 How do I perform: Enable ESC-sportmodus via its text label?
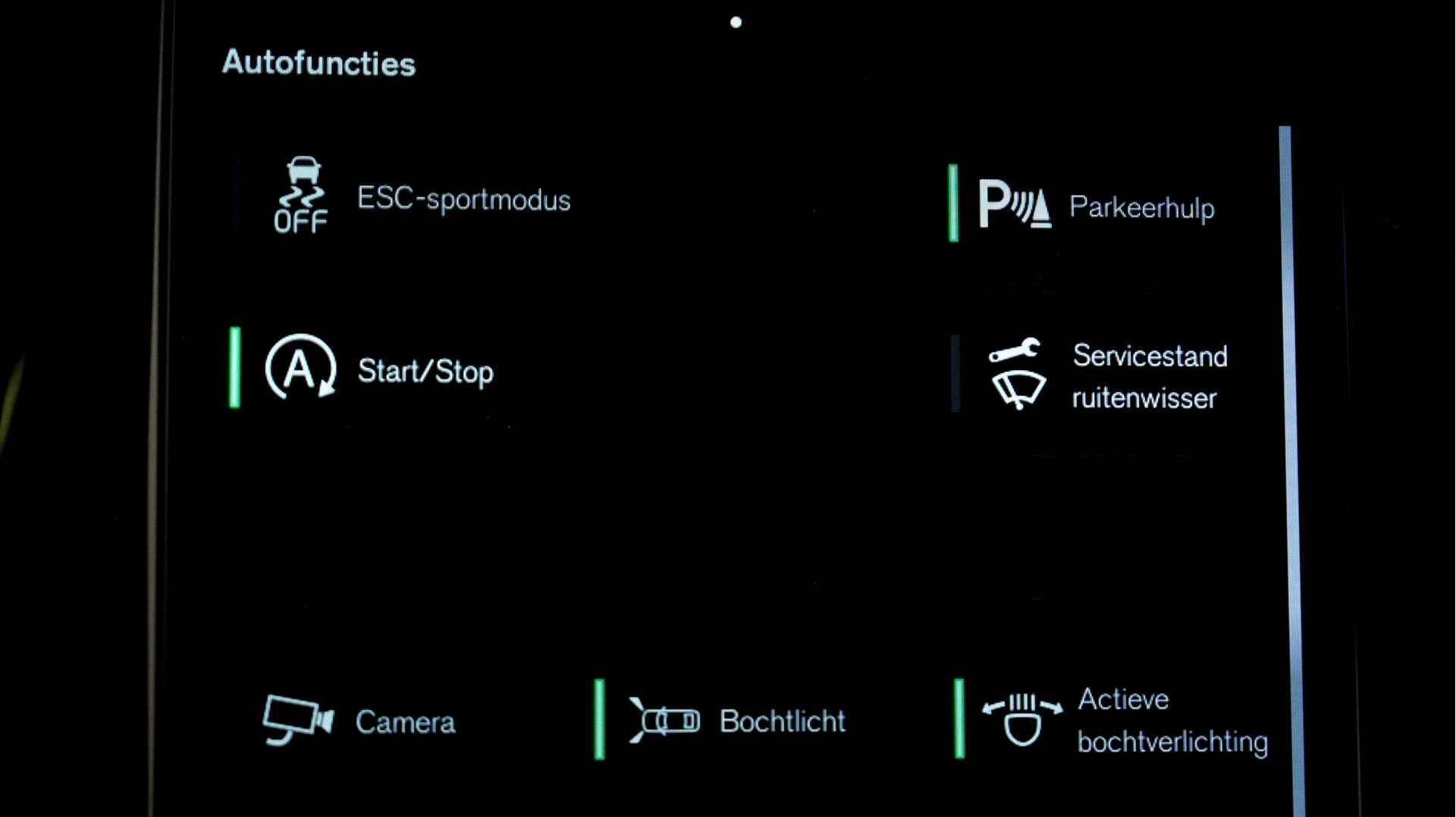click(464, 200)
